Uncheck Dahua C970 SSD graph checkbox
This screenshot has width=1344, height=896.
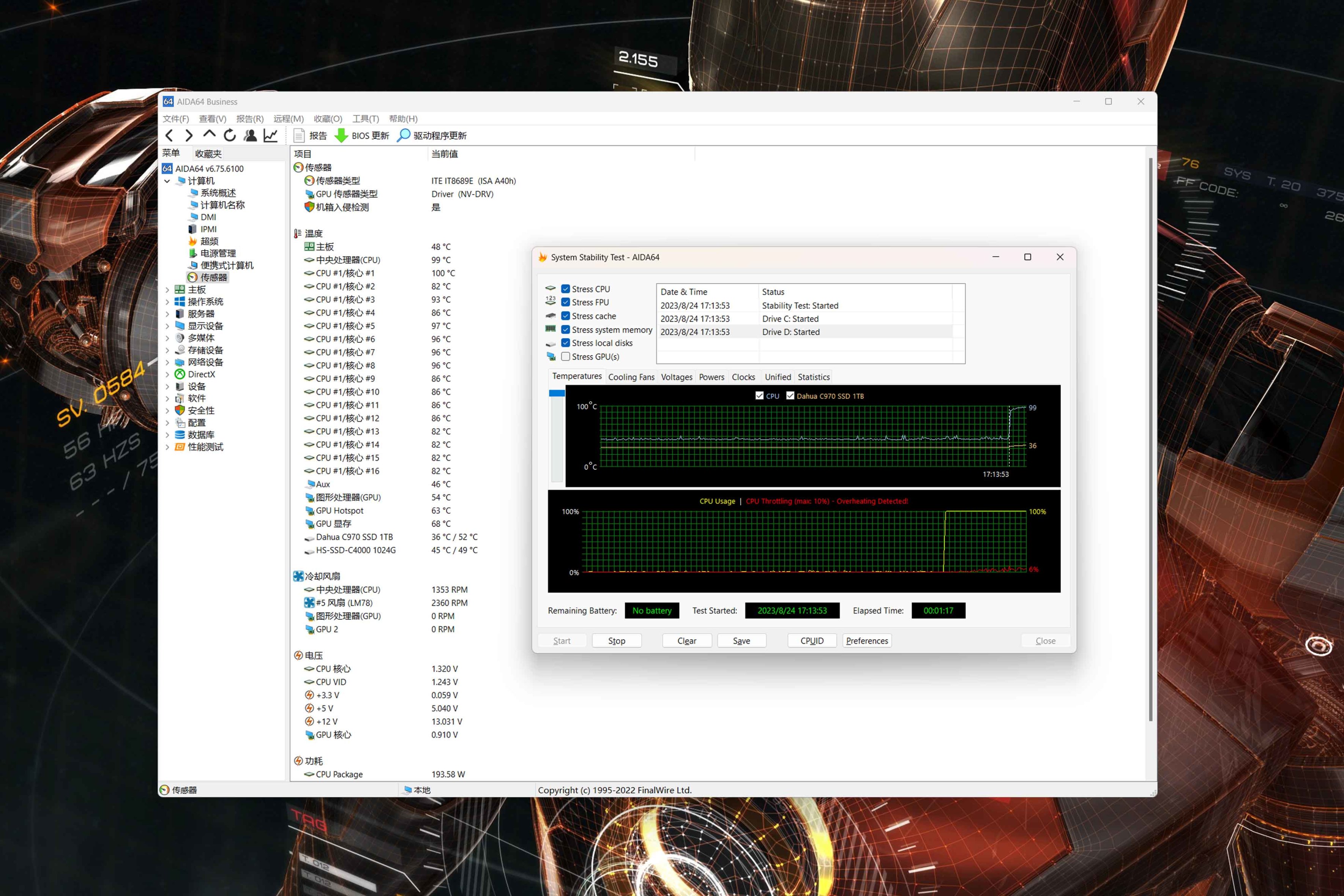(790, 395)
